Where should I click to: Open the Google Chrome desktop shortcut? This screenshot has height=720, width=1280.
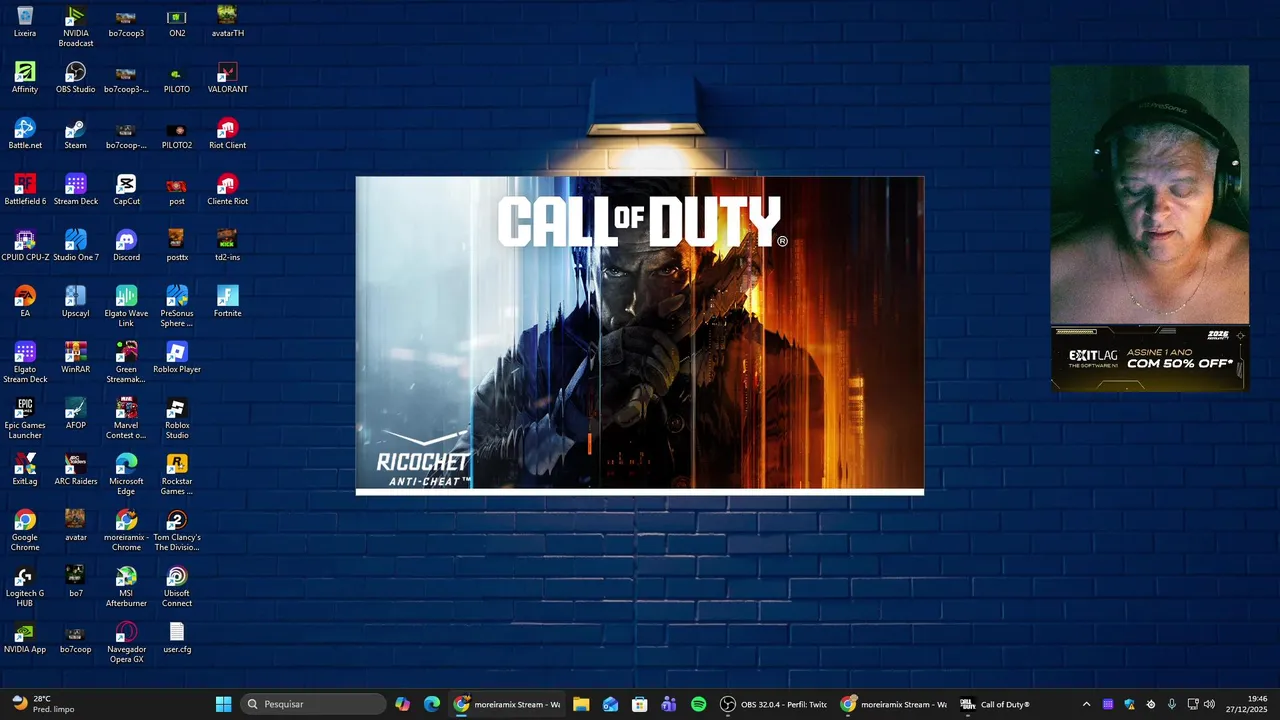25,531
